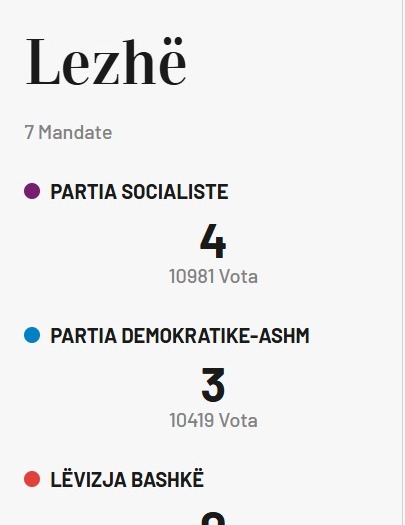Click the word SOCIALISTE in the party name
Image resolution: width=405 pixels, height=525 pixels.
[x=175, y=192]
